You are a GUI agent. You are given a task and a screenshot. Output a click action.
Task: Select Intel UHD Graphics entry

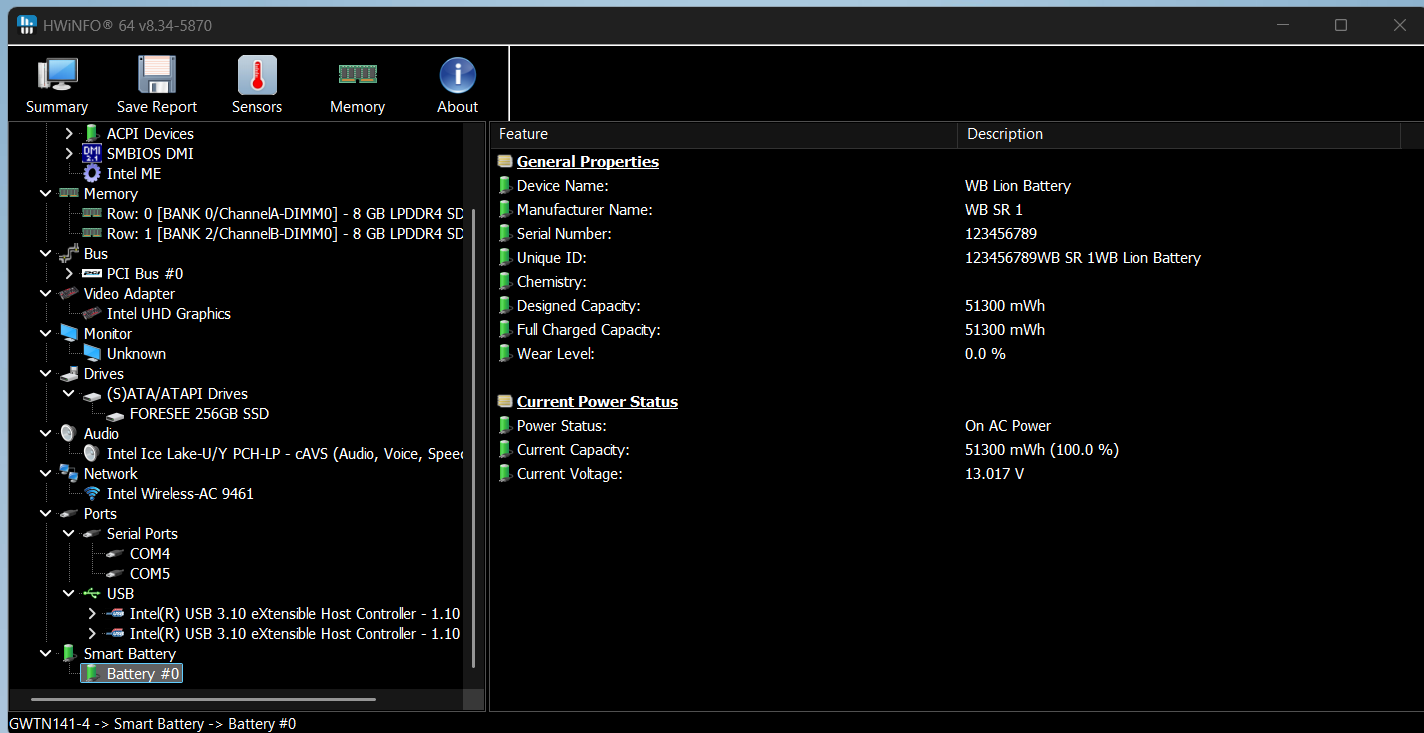[169, 313]
